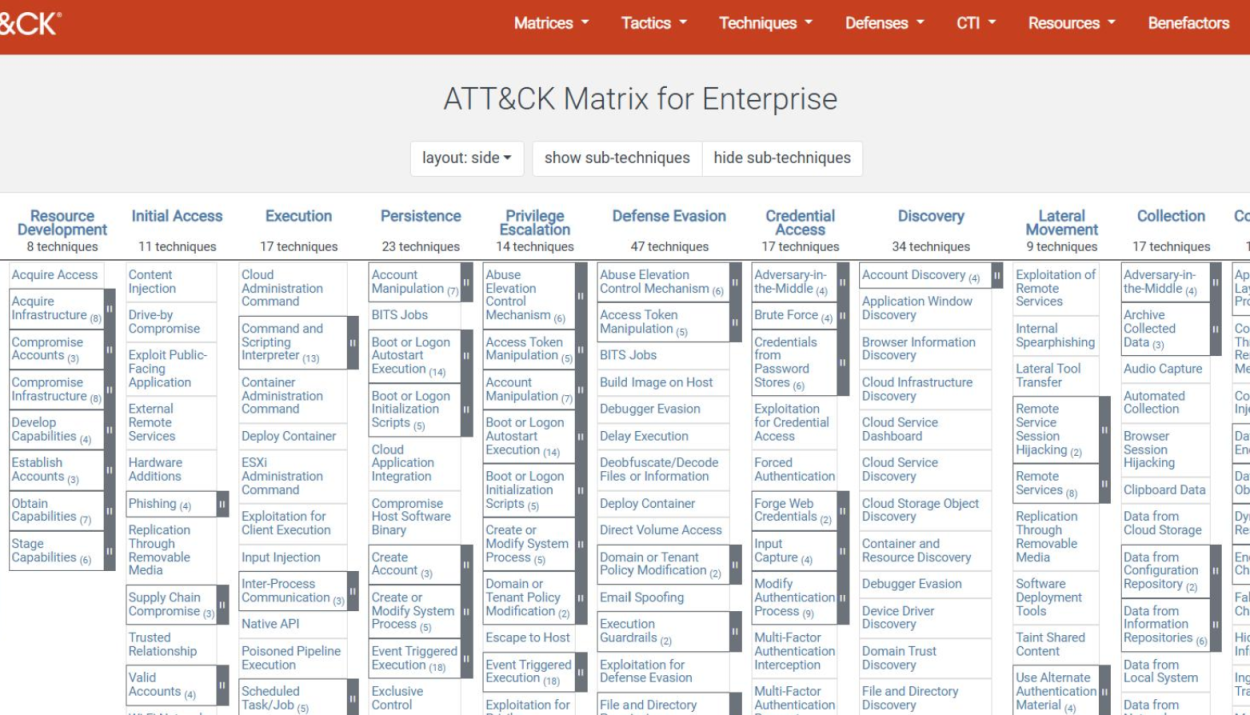1250x715 pixels.
Task: Expand Brute Force sub-techniques handle
Action: coord(843,316)
